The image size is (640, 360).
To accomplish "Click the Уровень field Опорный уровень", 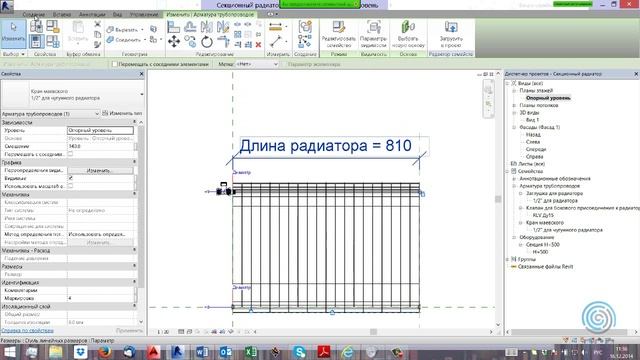I will 100,130.
